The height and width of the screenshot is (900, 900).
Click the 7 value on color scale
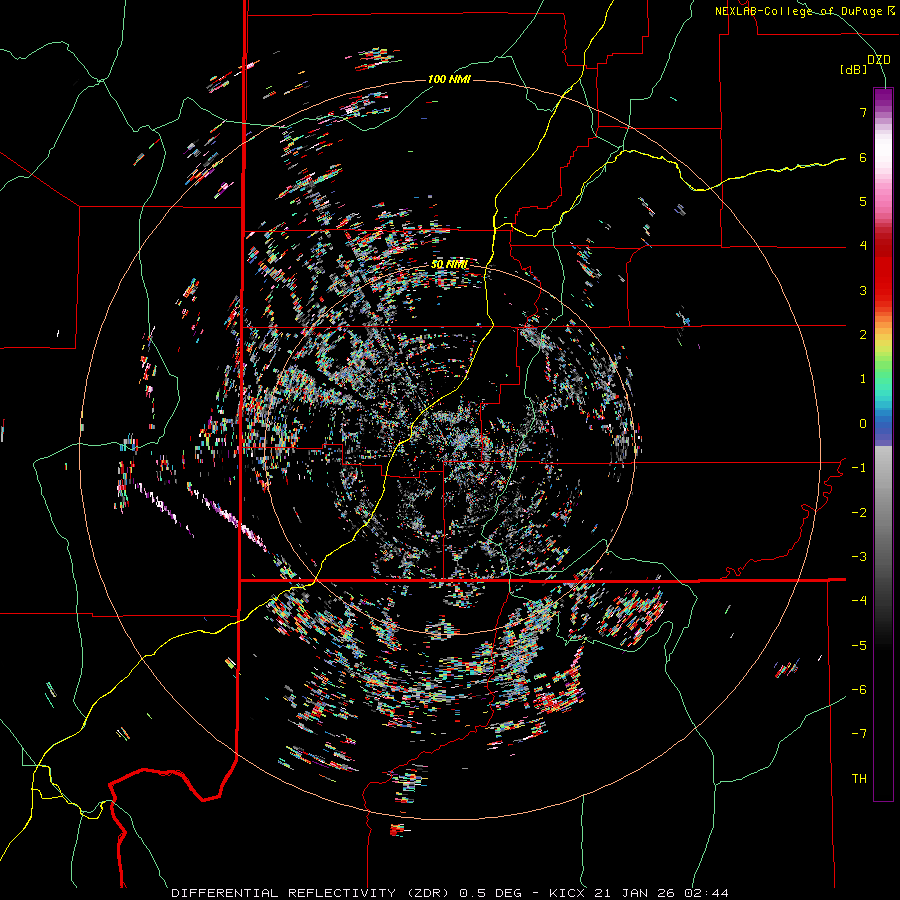[863, 113]
